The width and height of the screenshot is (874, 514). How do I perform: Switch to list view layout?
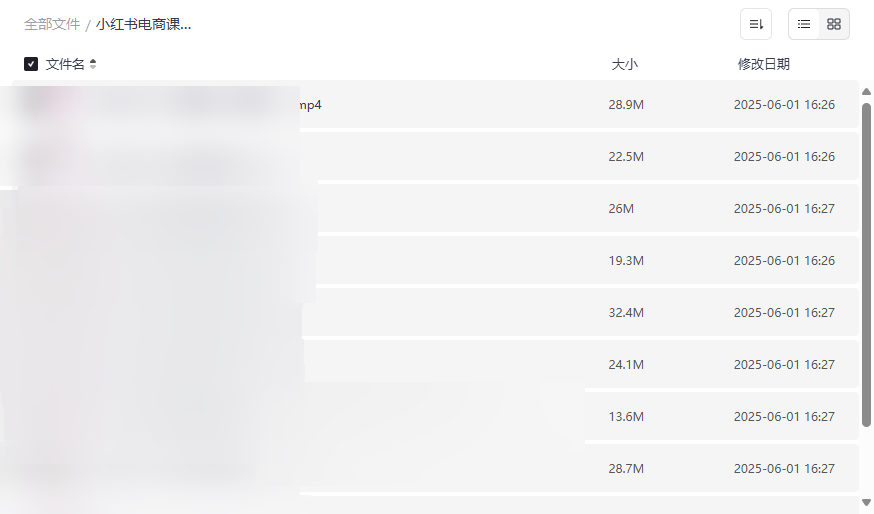pos(804,24)
